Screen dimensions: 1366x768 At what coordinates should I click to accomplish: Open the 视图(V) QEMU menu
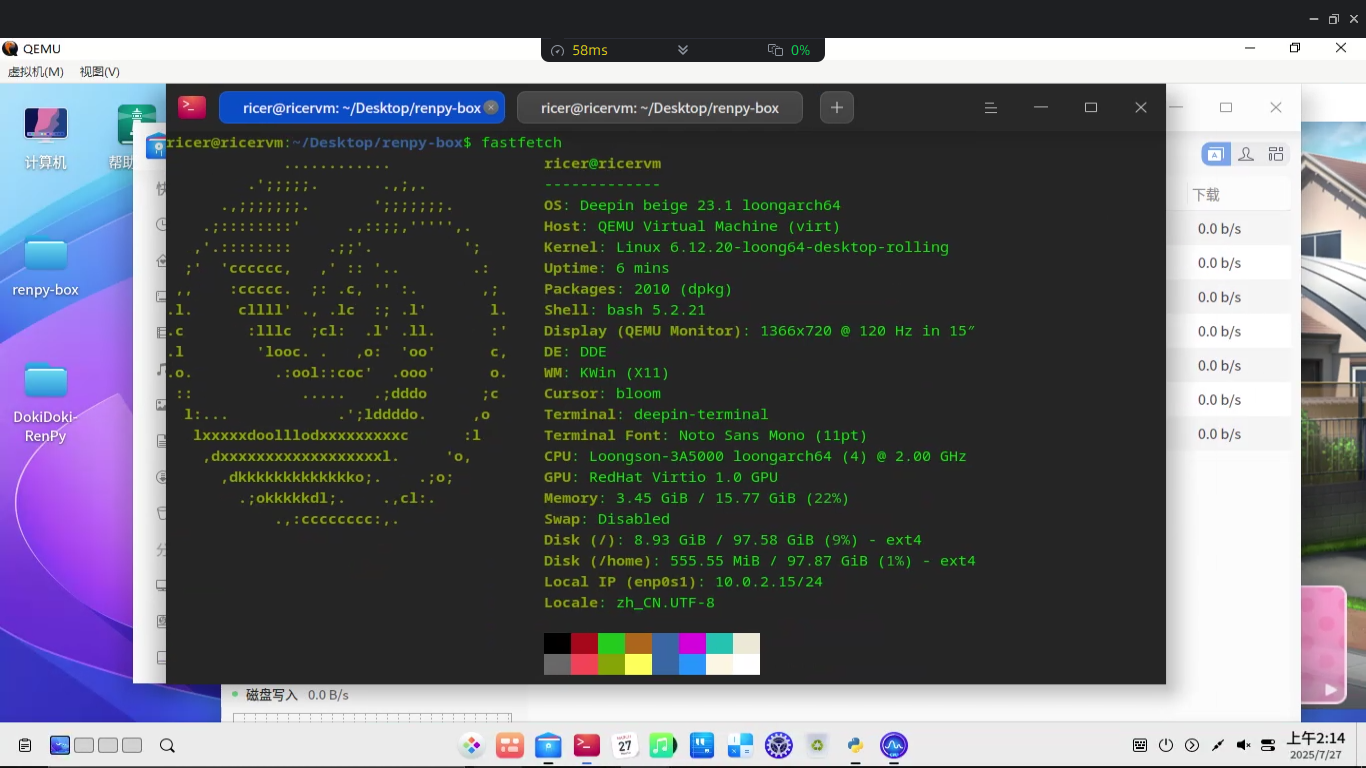(100, 72)
